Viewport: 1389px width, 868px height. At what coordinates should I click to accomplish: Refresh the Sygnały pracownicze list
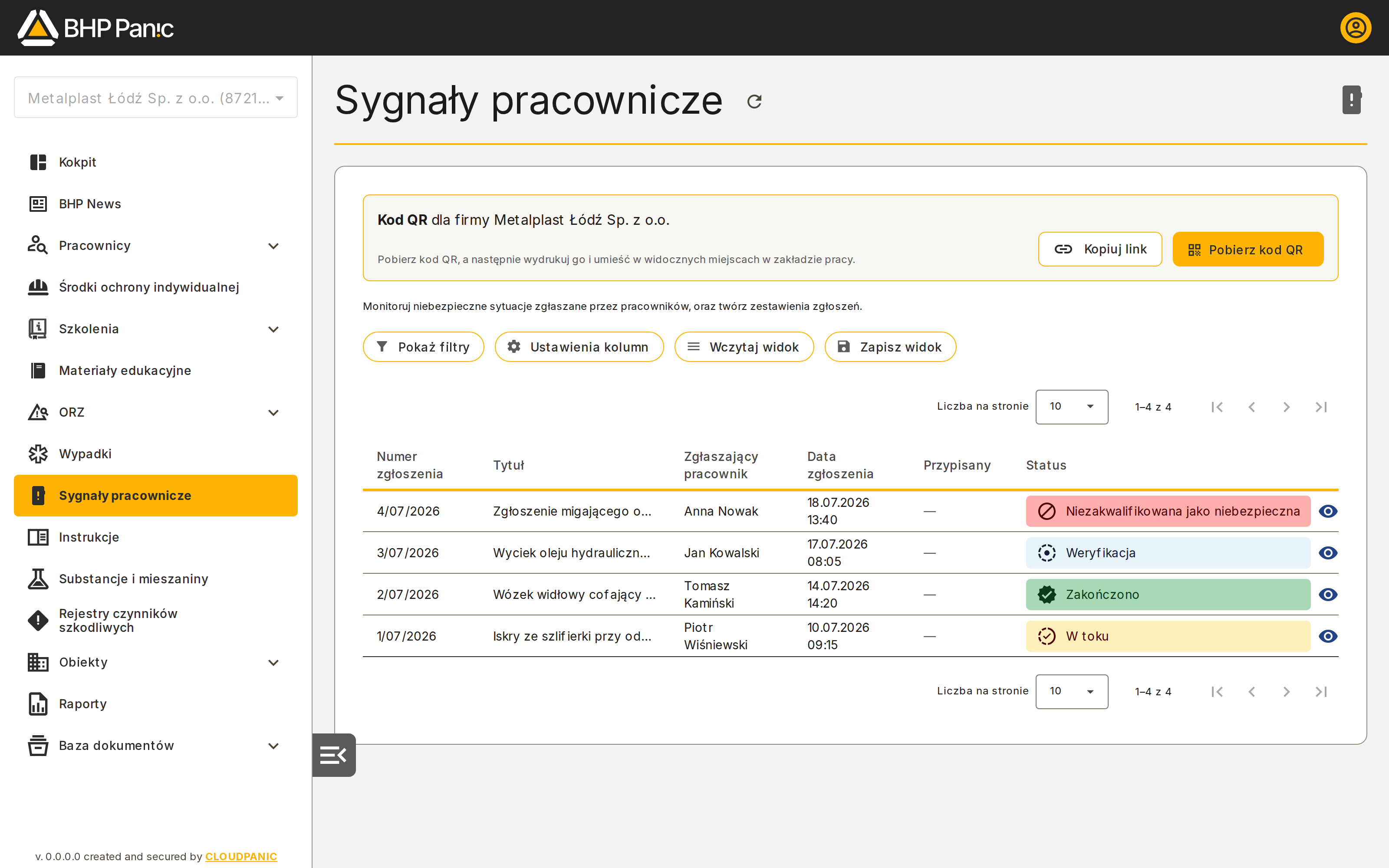coord(754,102)
